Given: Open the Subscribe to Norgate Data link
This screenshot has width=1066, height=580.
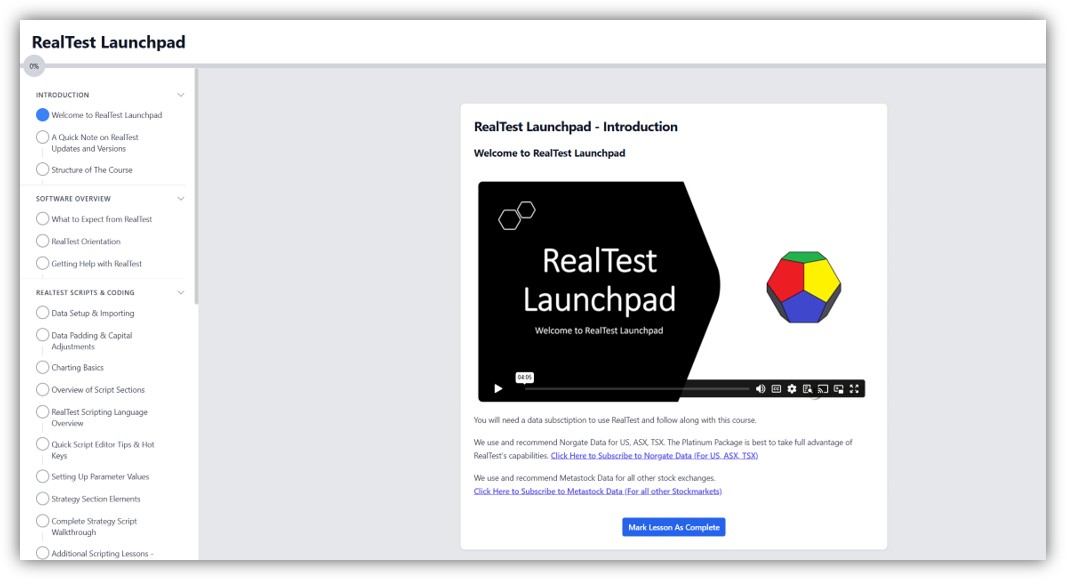Looking at the screenshot, I should (x=654, y=456).
